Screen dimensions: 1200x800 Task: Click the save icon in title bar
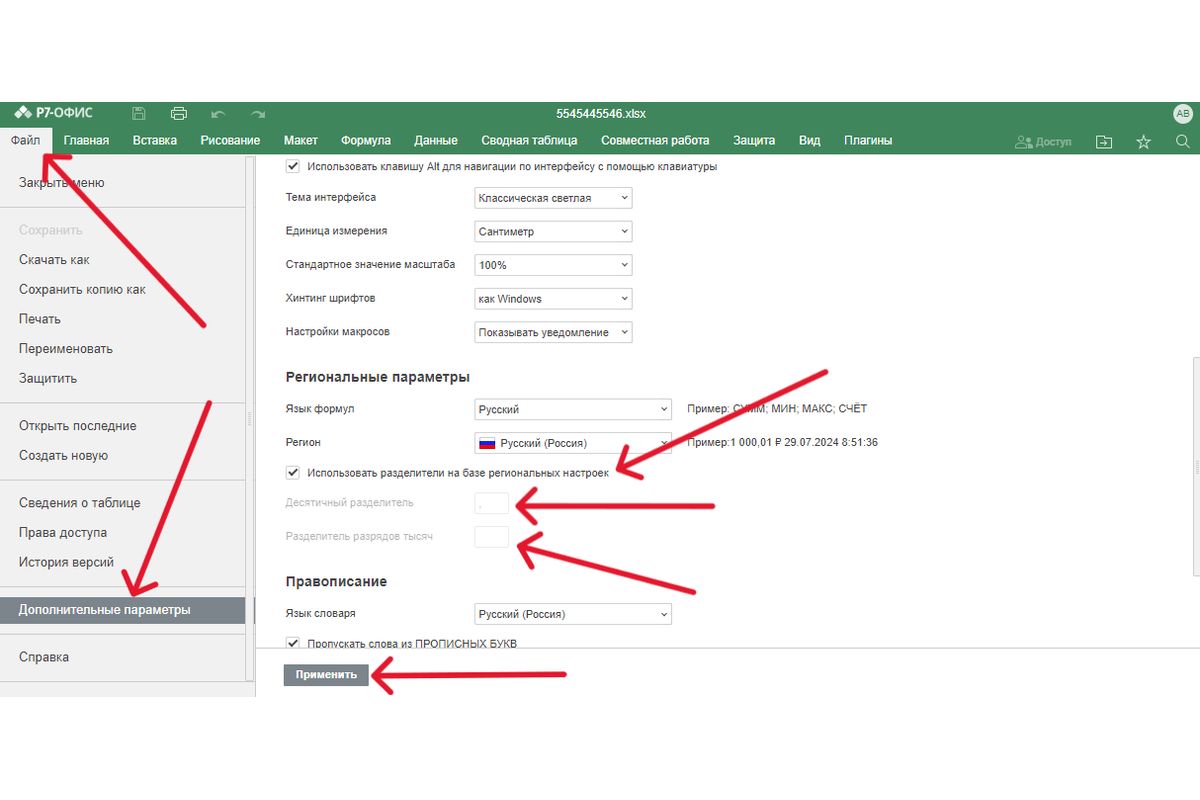pyautogui.click(x=139, y=114)
